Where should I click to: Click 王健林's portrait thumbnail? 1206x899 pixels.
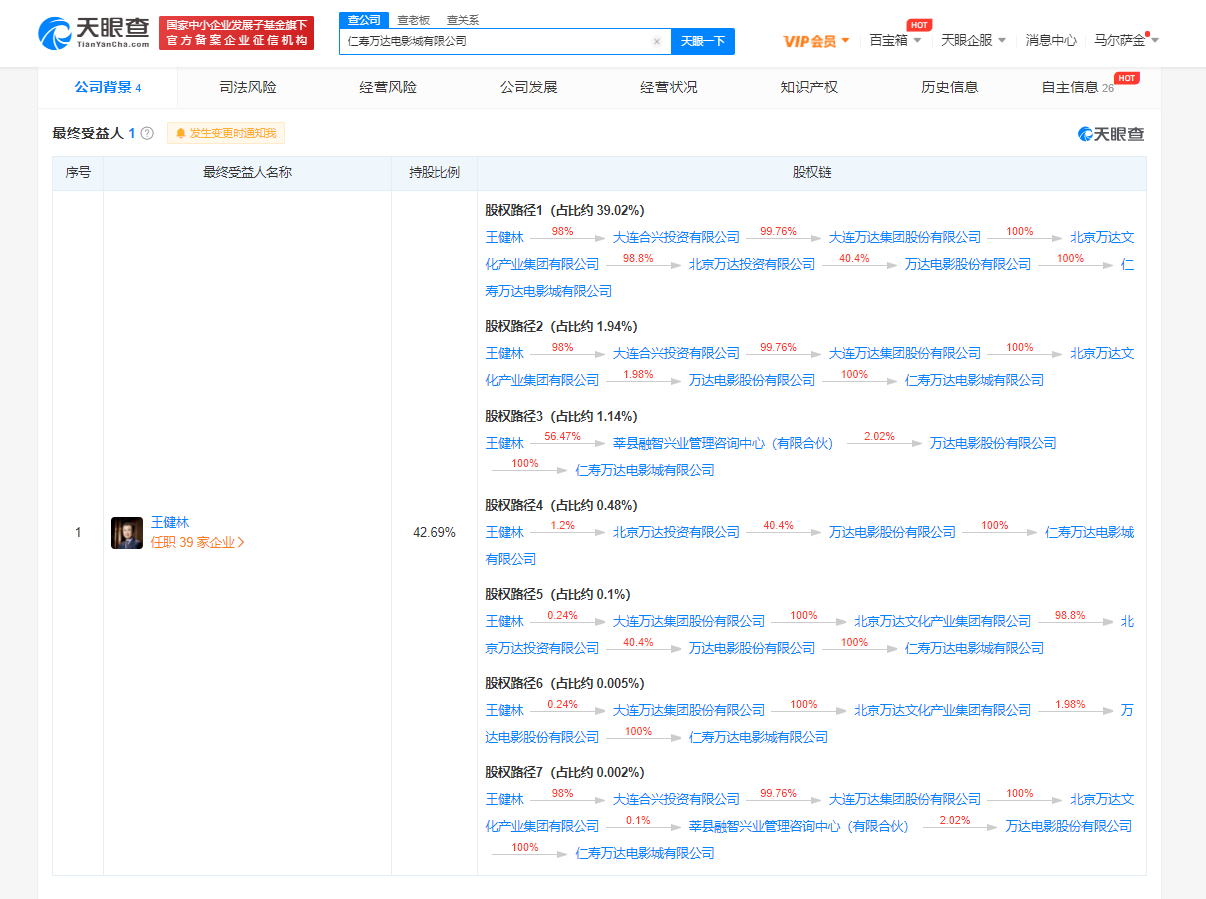click(x=127, y=533)
